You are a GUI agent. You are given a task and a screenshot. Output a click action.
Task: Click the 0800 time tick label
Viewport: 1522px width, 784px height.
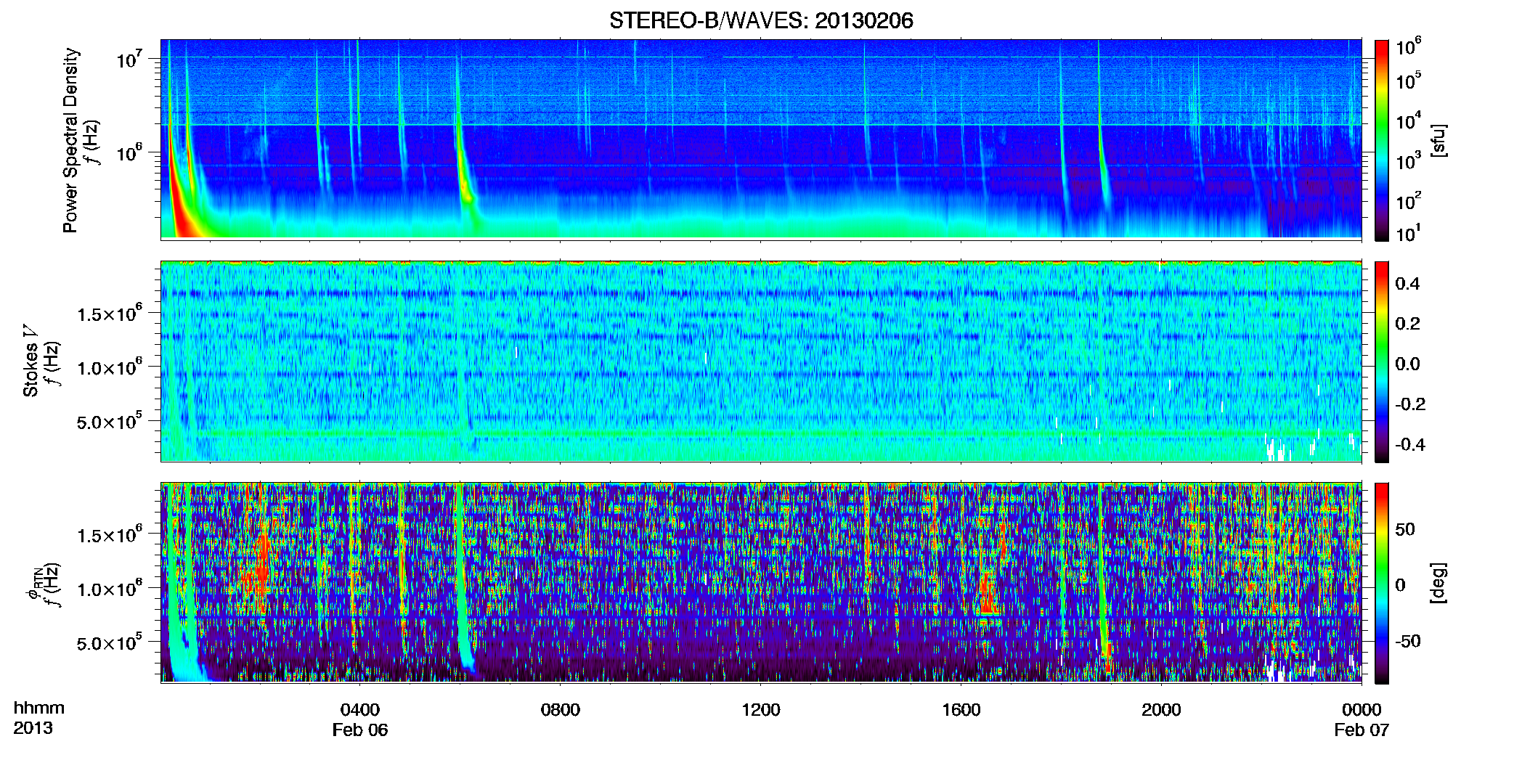pos(561,710)
